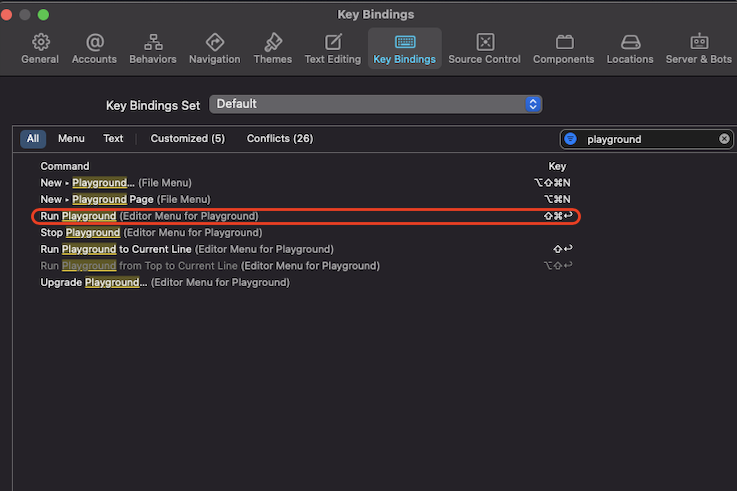Select the Stop Playground command row

[x=306, y=233]
